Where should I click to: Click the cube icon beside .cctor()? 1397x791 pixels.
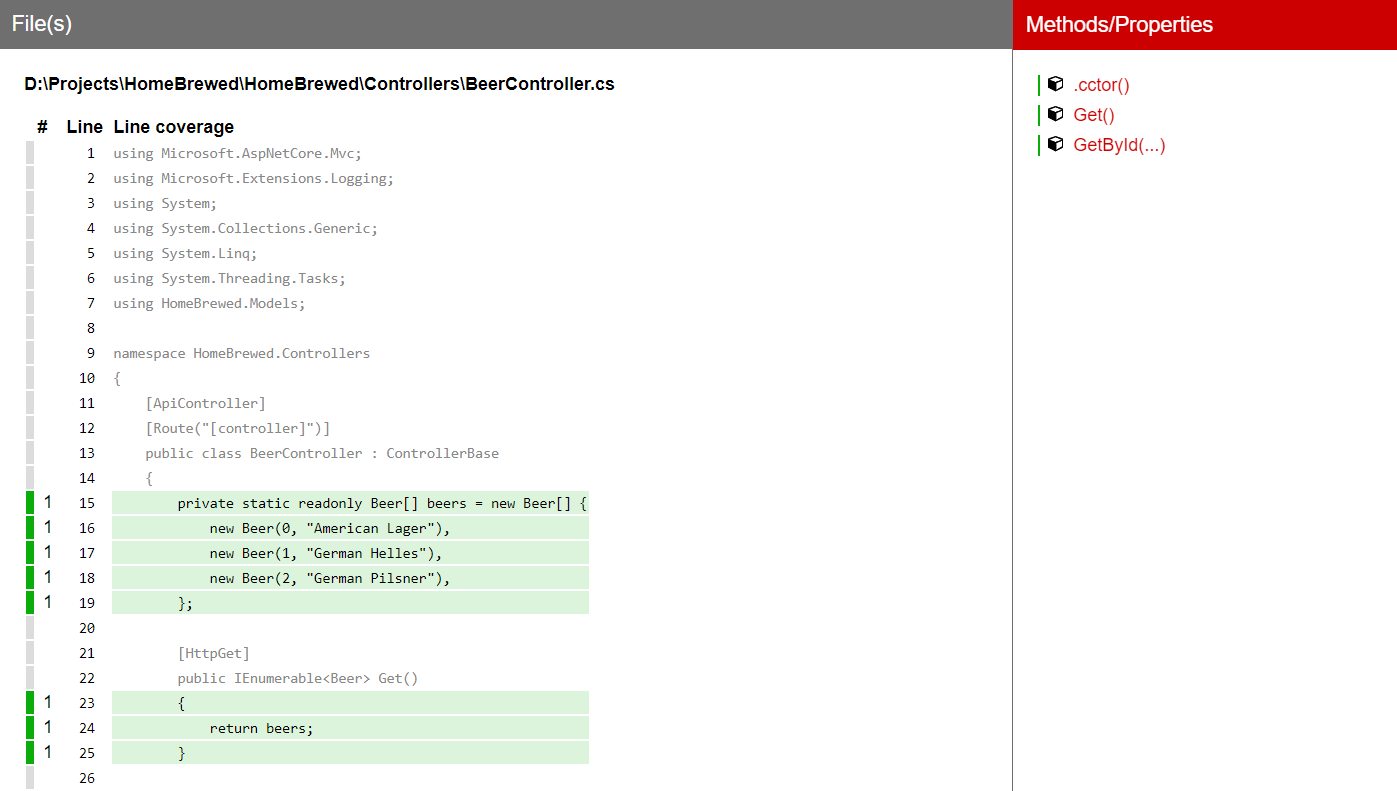1055,85
